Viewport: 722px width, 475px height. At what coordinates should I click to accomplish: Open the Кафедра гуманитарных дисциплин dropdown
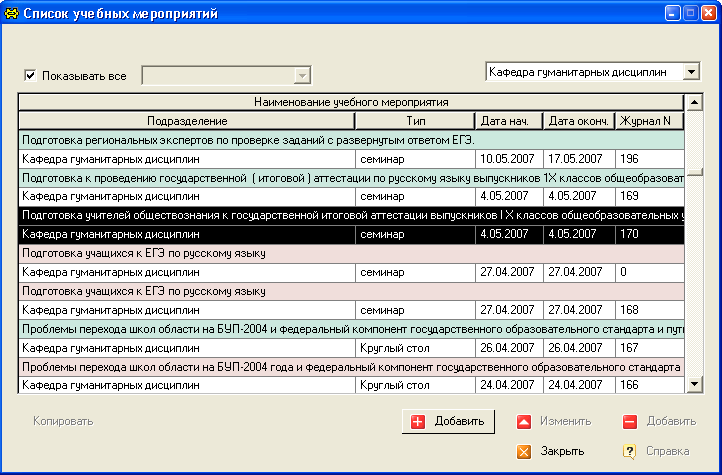(691, 72)
